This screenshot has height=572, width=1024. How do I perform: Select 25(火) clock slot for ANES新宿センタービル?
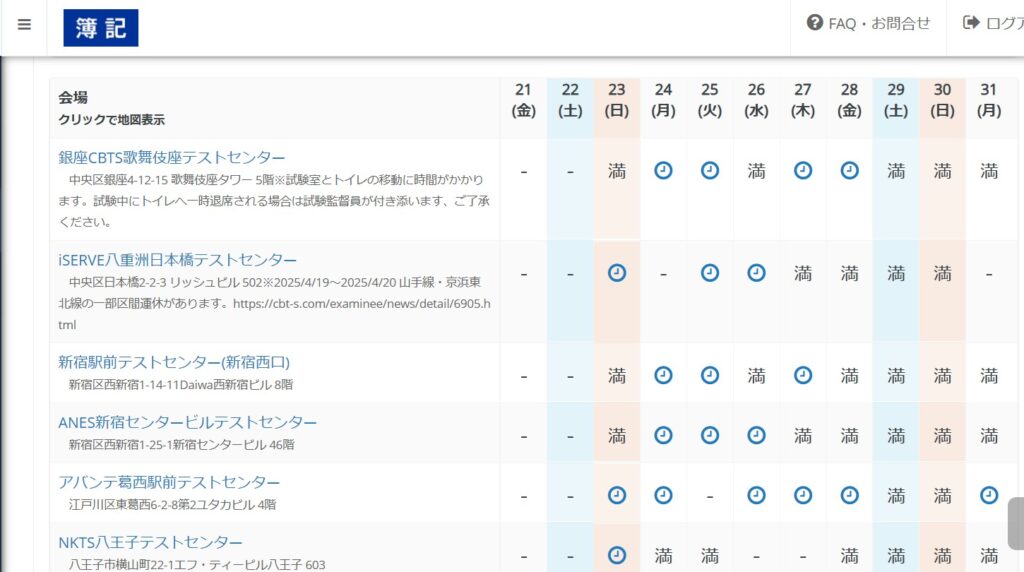click(710, 436)
